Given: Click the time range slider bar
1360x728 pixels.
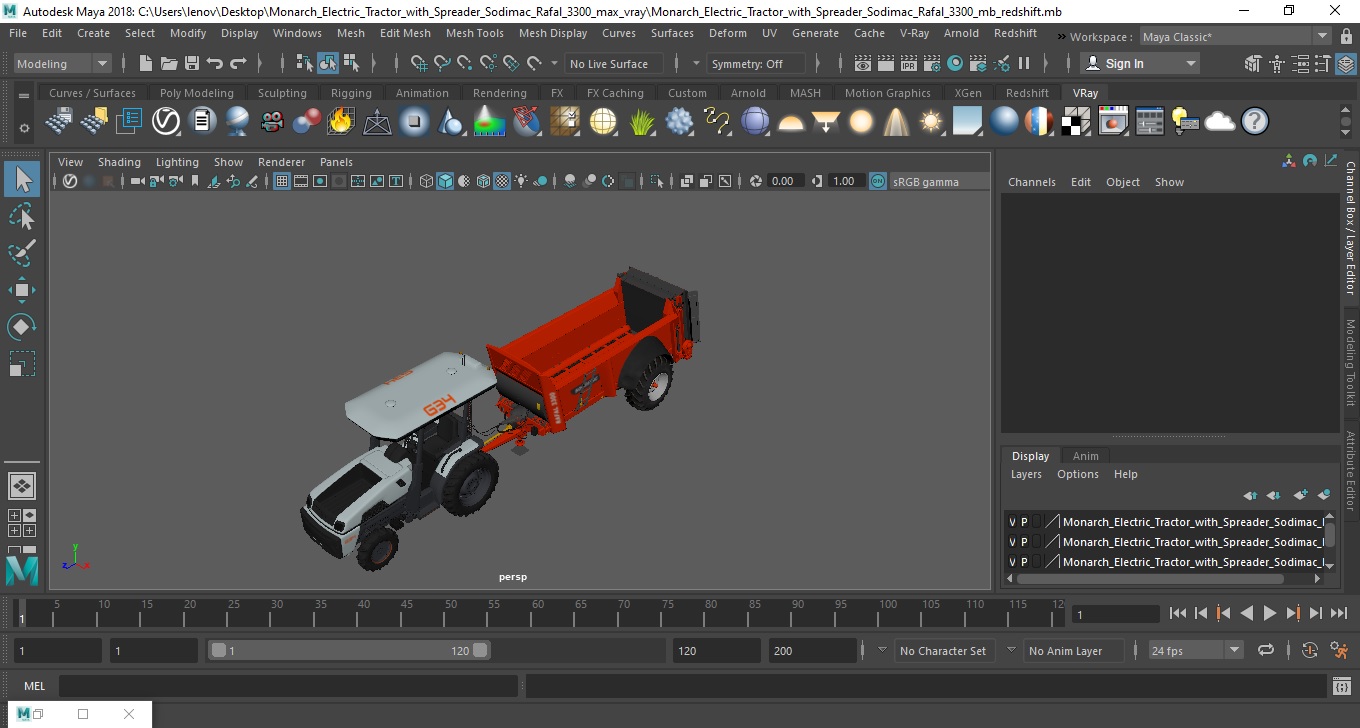Looking at the screenshot, I should pyautogui.click(x=350, y=650).
